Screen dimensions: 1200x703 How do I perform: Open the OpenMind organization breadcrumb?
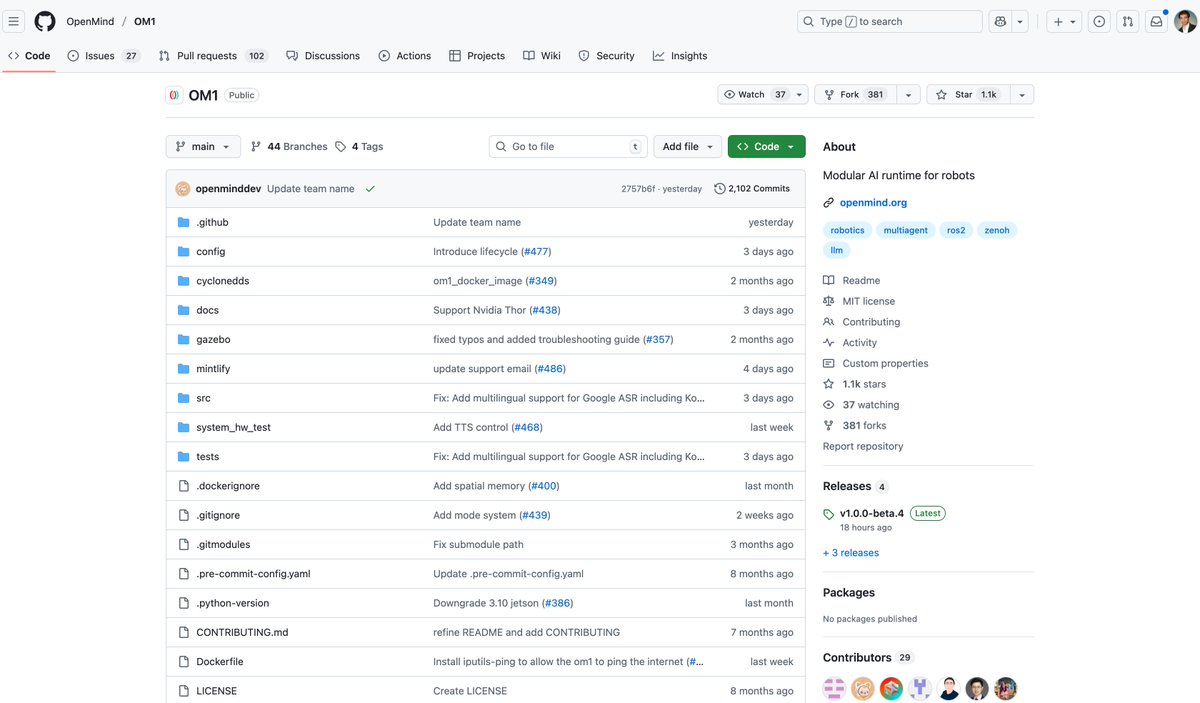90,21
